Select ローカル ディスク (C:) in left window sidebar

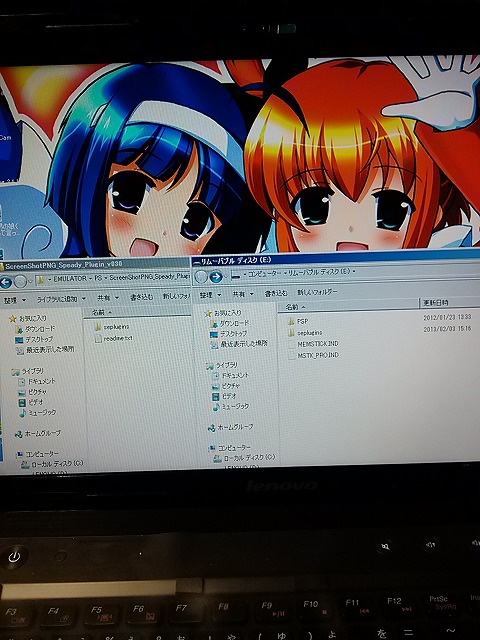(57, 464)
